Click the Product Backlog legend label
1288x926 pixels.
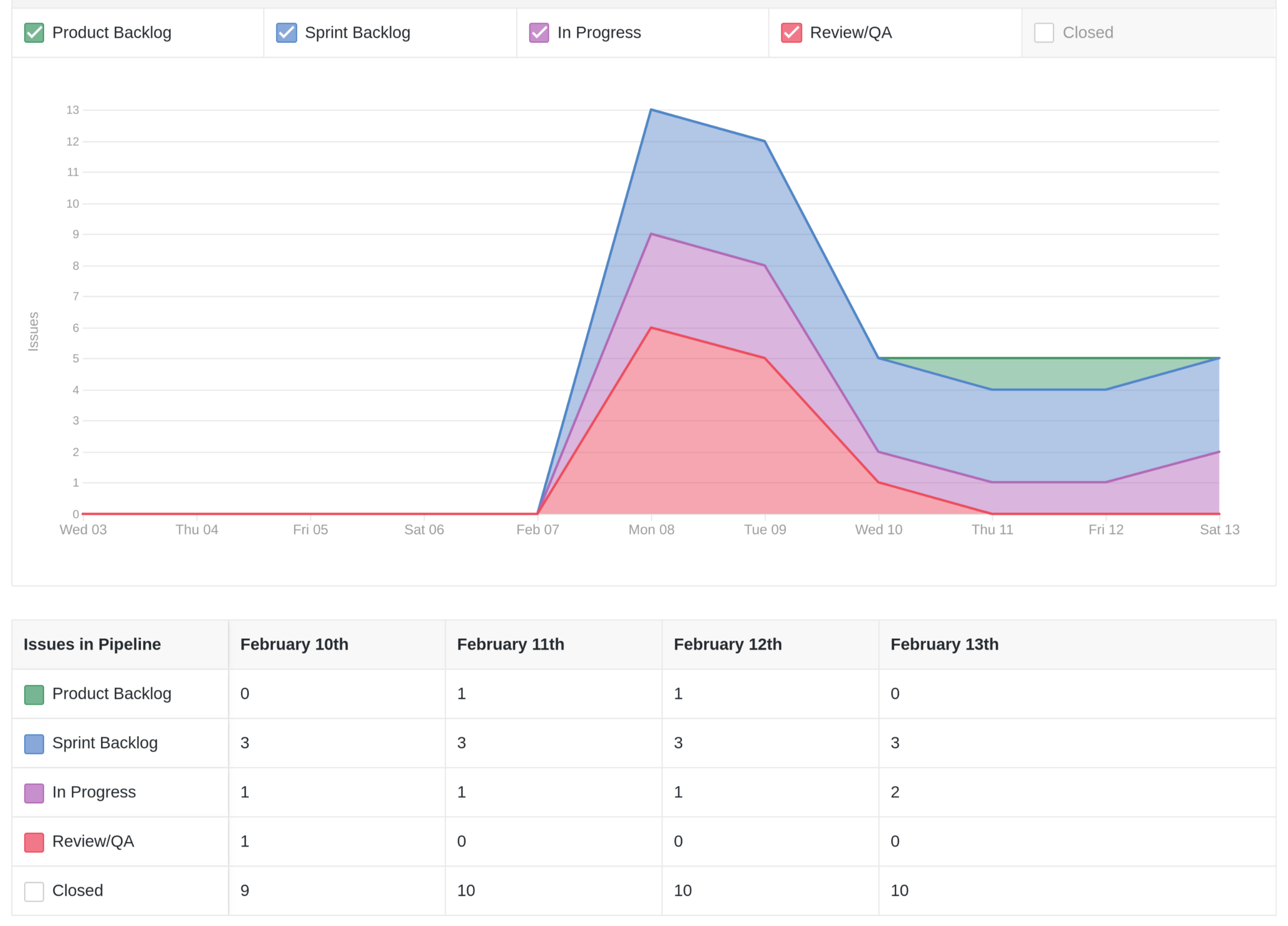[x=112, y=33]
